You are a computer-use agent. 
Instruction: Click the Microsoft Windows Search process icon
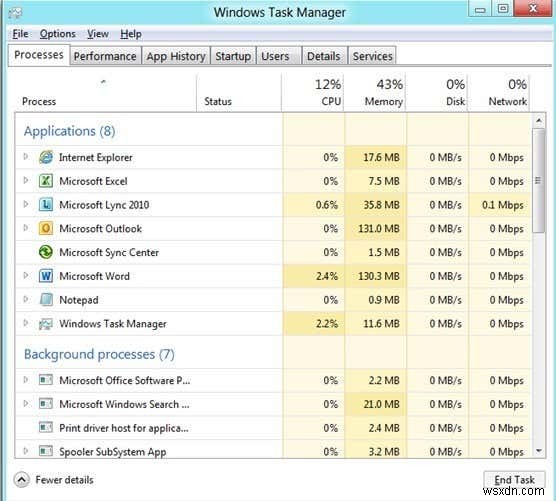click(x=46, y=404)
